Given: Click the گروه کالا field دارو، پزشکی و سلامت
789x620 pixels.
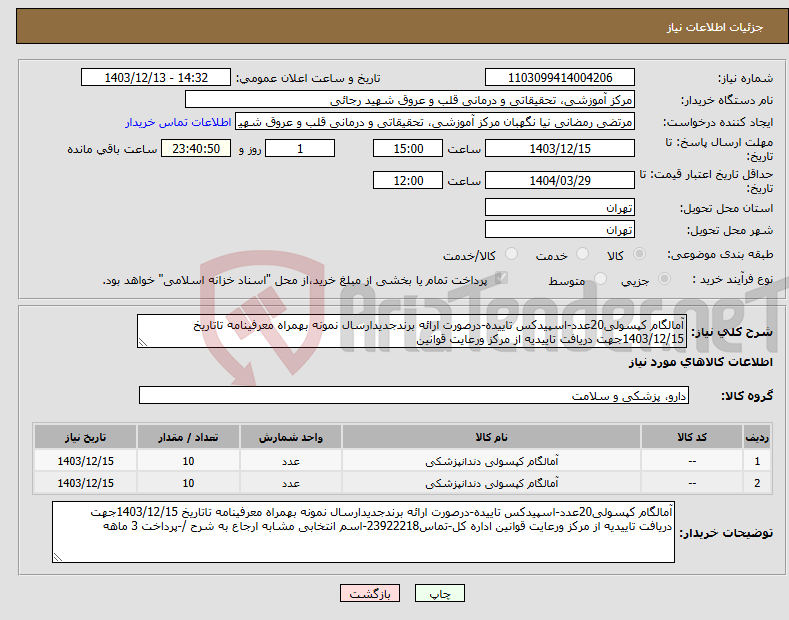Looking at the screenshot, I should point(414,396).
